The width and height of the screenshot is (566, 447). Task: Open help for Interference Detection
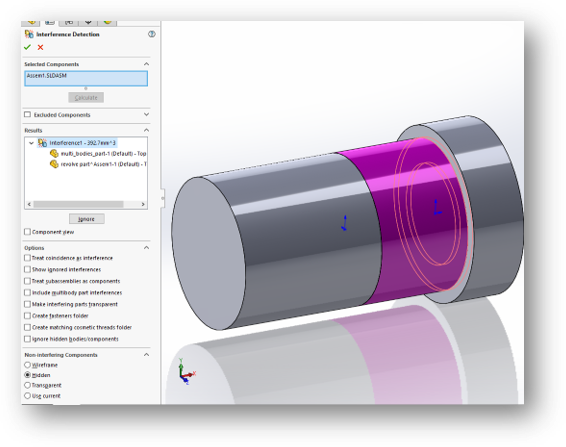tap(152, 34)
